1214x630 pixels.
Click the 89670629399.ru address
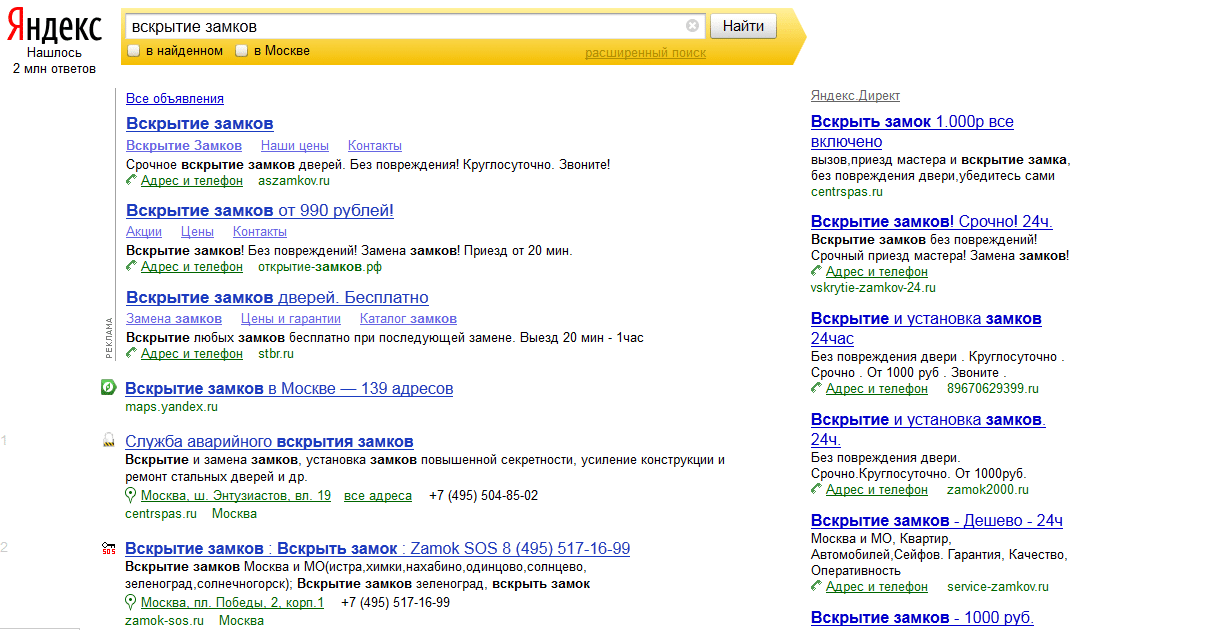coord(993,388)
